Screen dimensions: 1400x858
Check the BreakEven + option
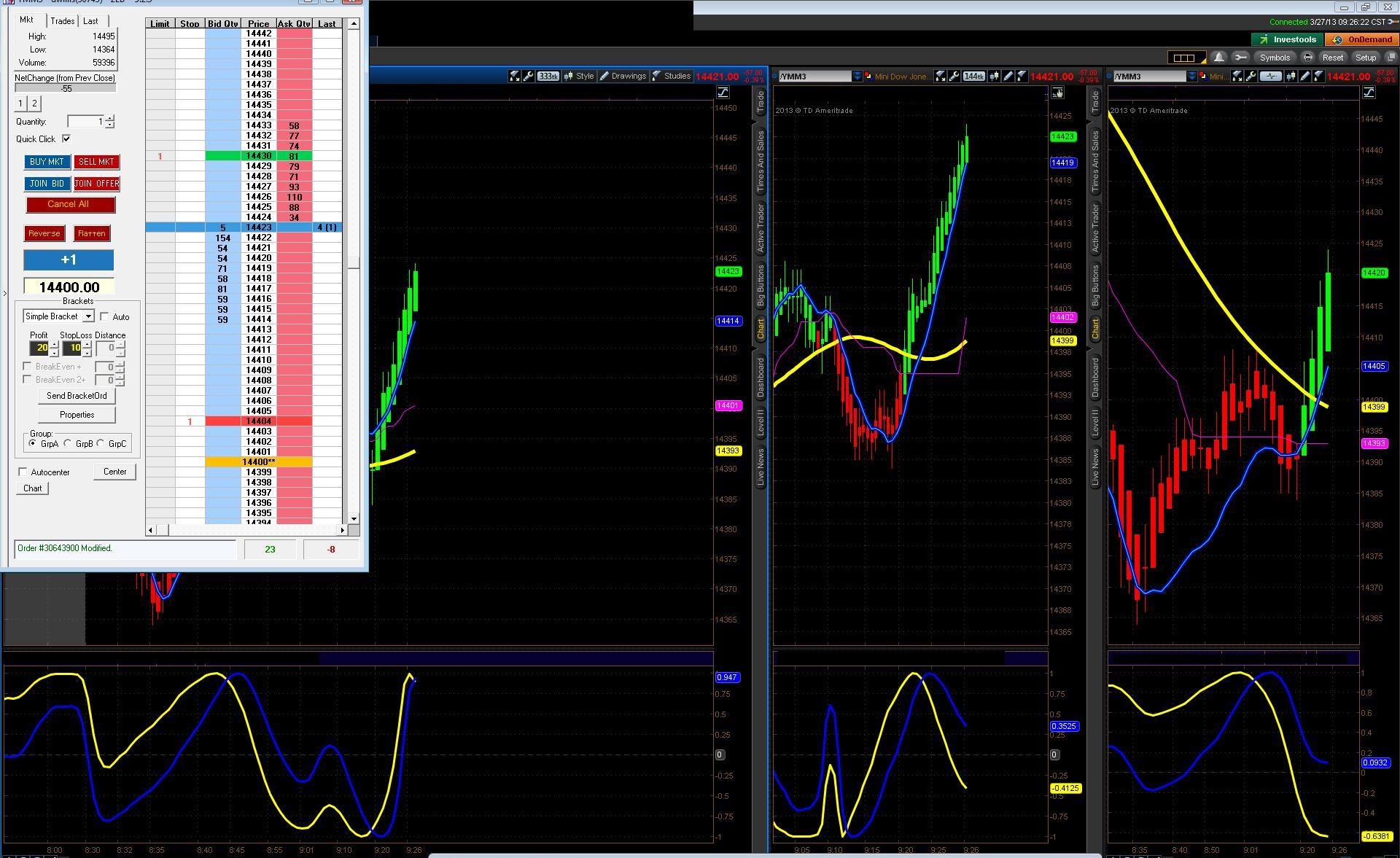pyautogui.click(x=27, y=367)
